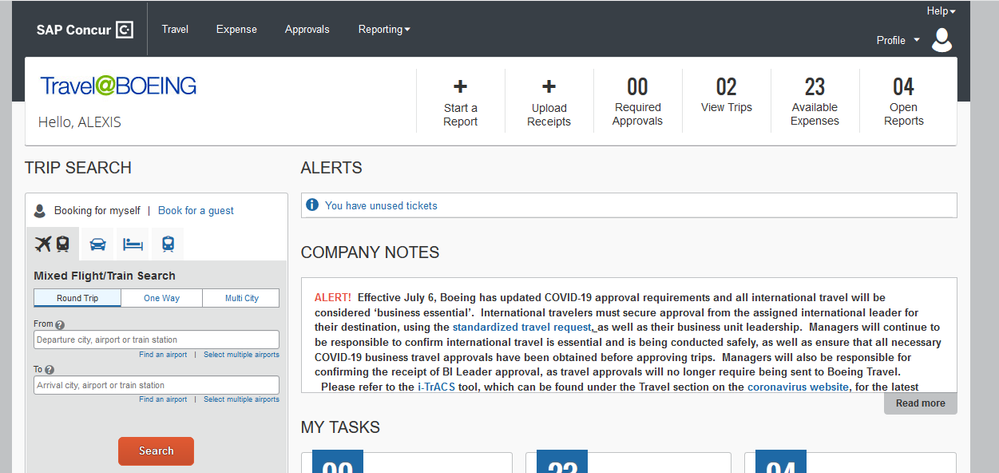Click the plus icon for Start a Report

[460, 87]
